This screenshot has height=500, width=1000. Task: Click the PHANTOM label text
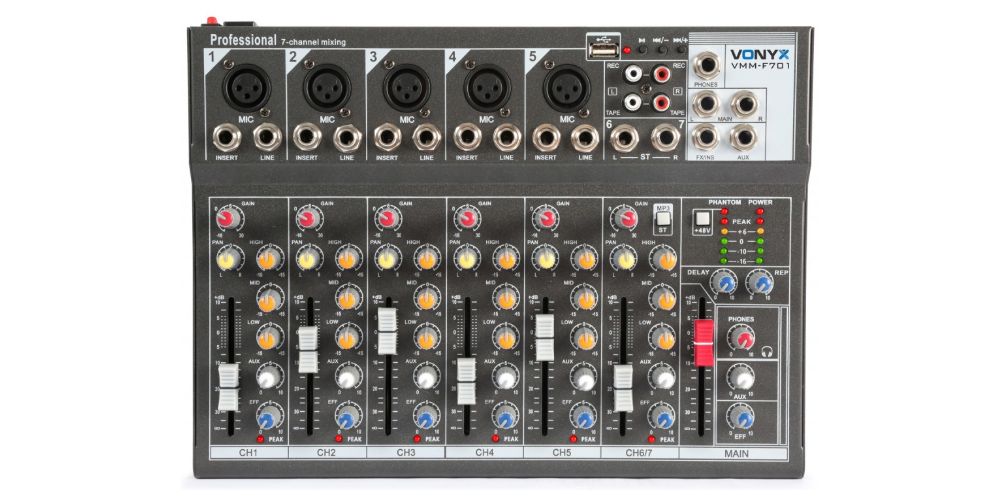click(724, 202)
